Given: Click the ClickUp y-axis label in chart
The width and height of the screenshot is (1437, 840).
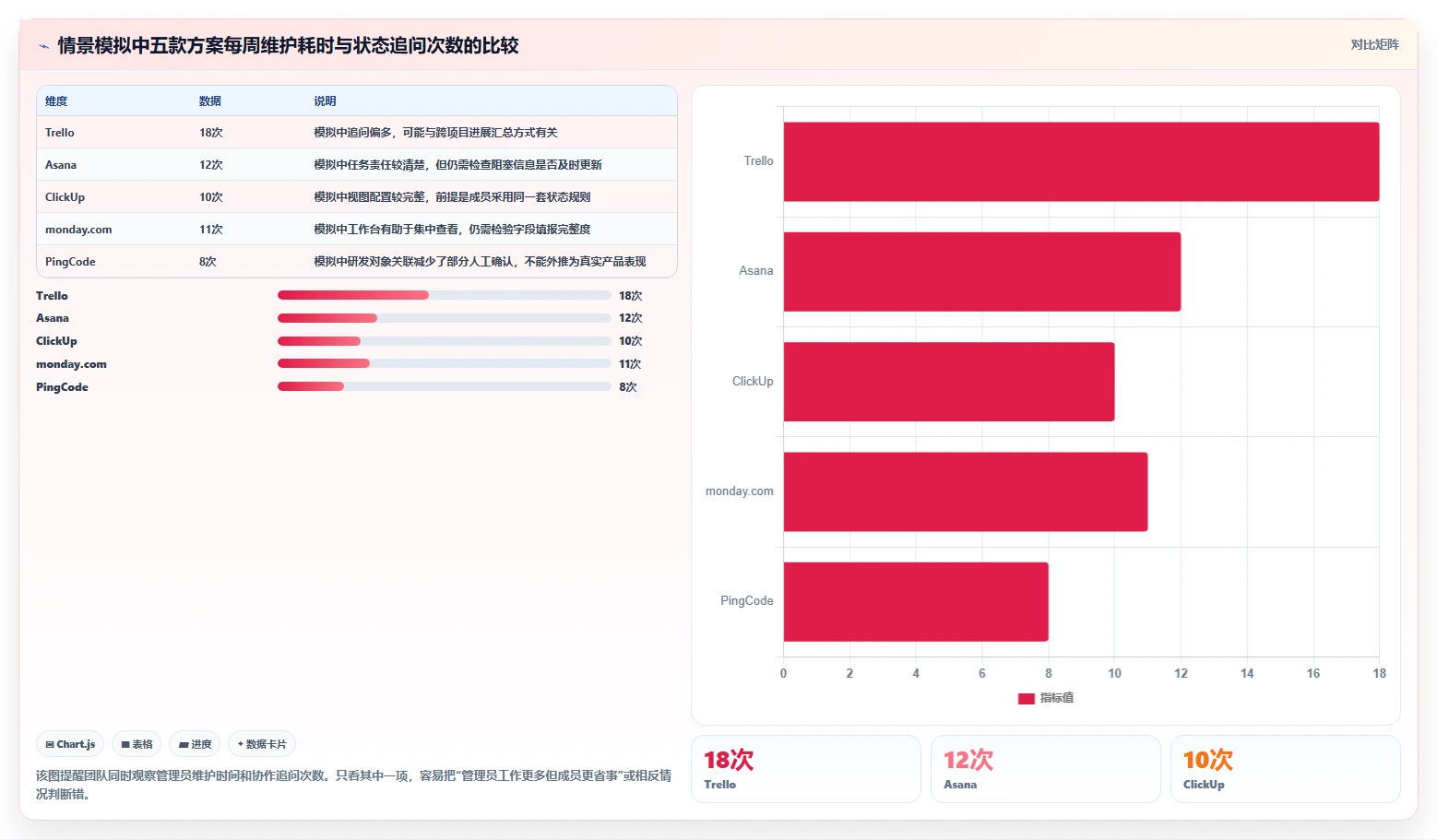Looking at the screenshot, I should [x=753, y=382].
